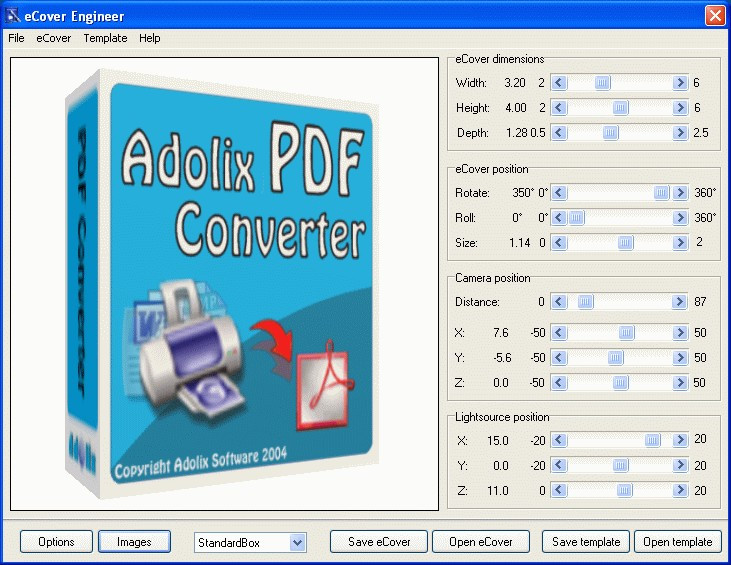Open the File menu
This screenshot has height=565, width=731.
coord(16,38)
